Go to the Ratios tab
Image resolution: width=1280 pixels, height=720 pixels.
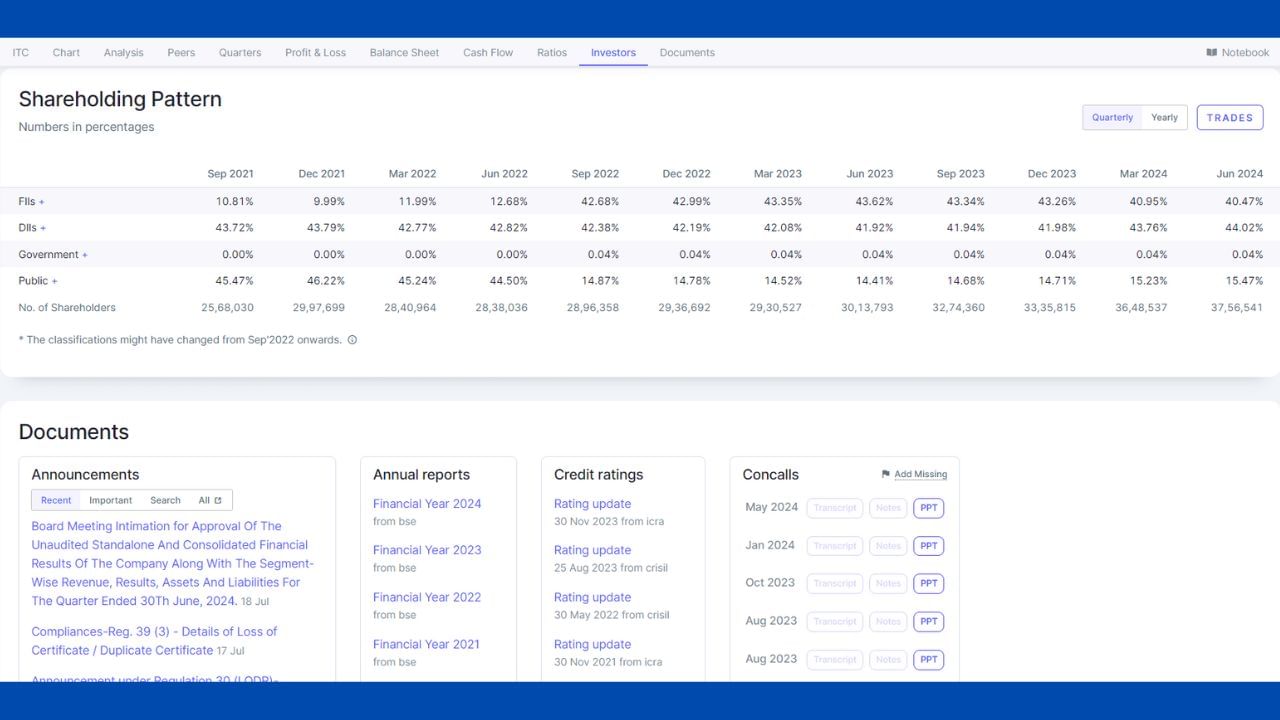(552, 53)
